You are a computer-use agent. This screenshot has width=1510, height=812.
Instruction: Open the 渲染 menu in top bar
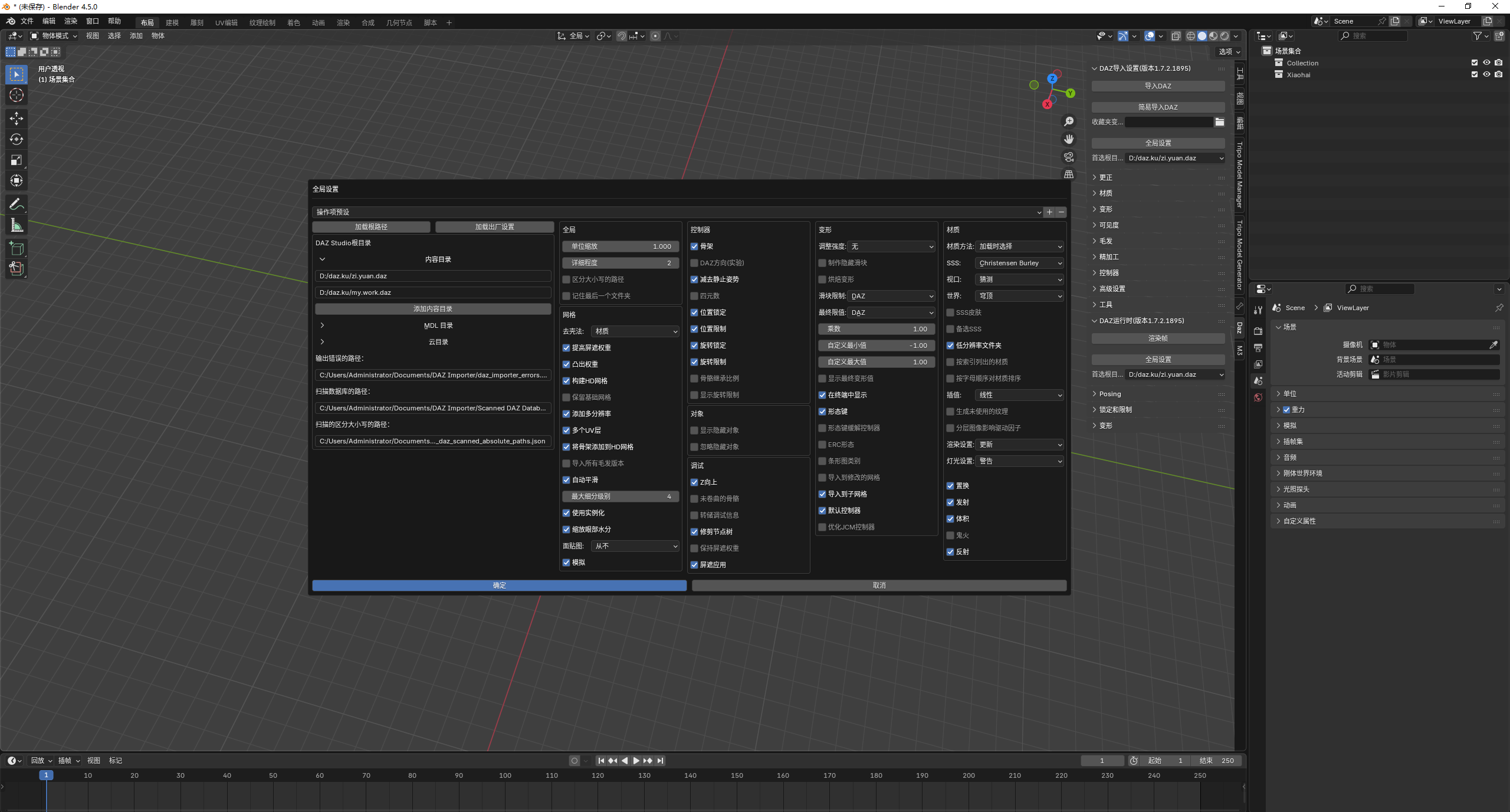[71, 21]
